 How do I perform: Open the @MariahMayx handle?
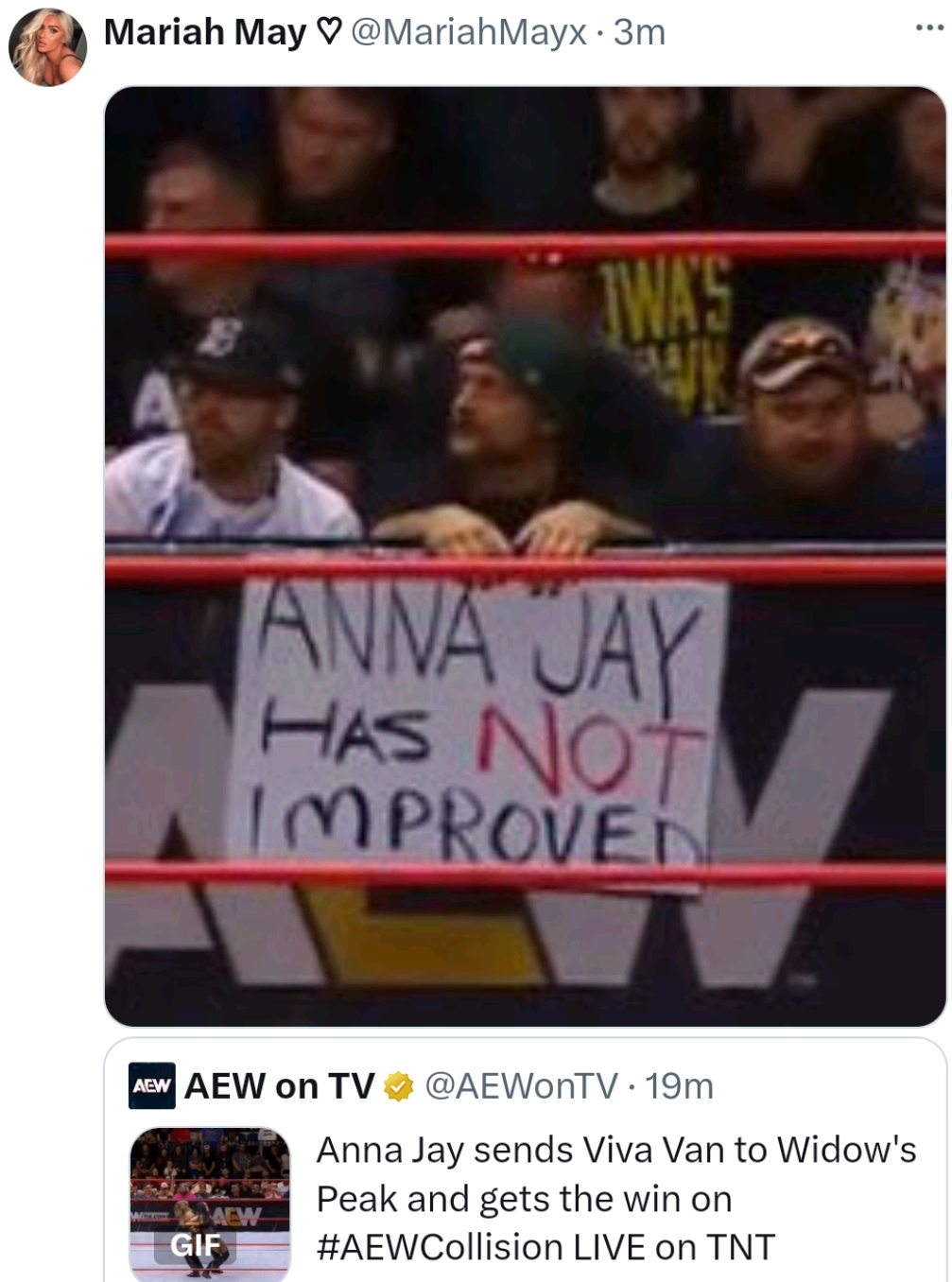point(468,32)
